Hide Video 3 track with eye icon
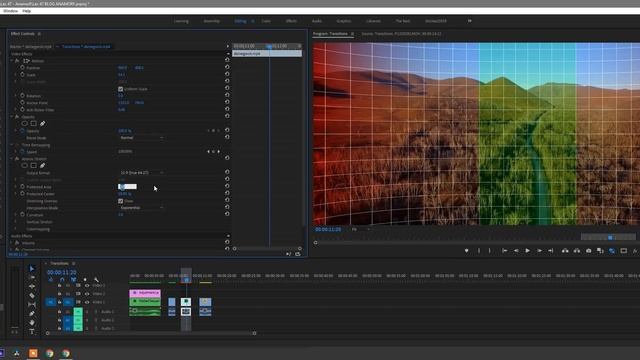Screen dimensions: 640x360 (x=87, y=285)
